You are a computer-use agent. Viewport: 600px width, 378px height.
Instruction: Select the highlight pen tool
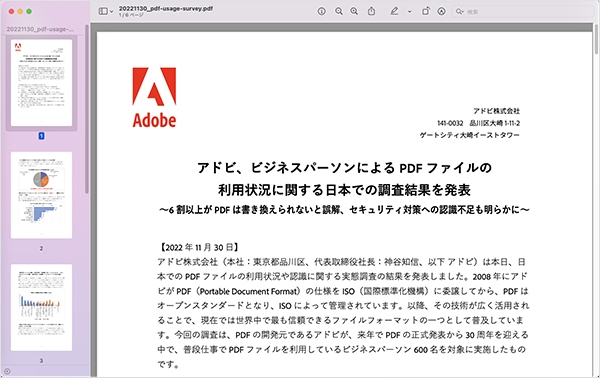[394, 11]
